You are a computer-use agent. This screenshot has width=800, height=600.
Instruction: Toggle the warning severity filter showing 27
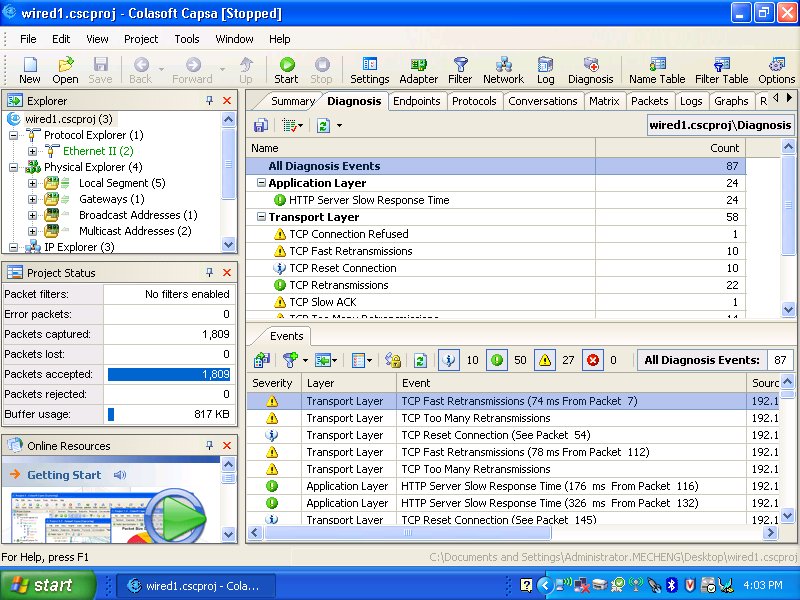(x=545, y=360)
